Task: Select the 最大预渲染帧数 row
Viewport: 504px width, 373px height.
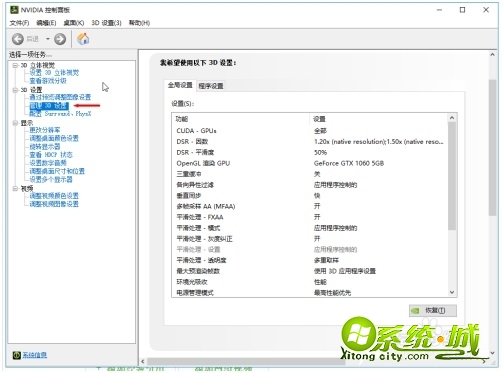Action: [x=310, y=271]
